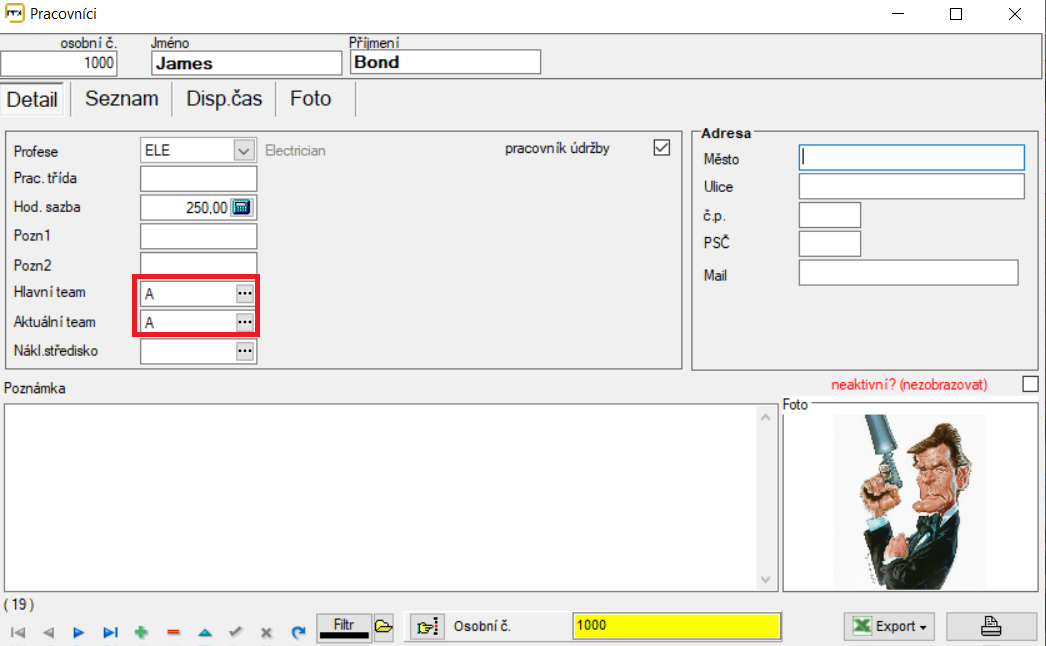The height and width of the screenshot is (646, 1046).
Task: Maximize the Pracovníci window
Action: pos(956,14)
